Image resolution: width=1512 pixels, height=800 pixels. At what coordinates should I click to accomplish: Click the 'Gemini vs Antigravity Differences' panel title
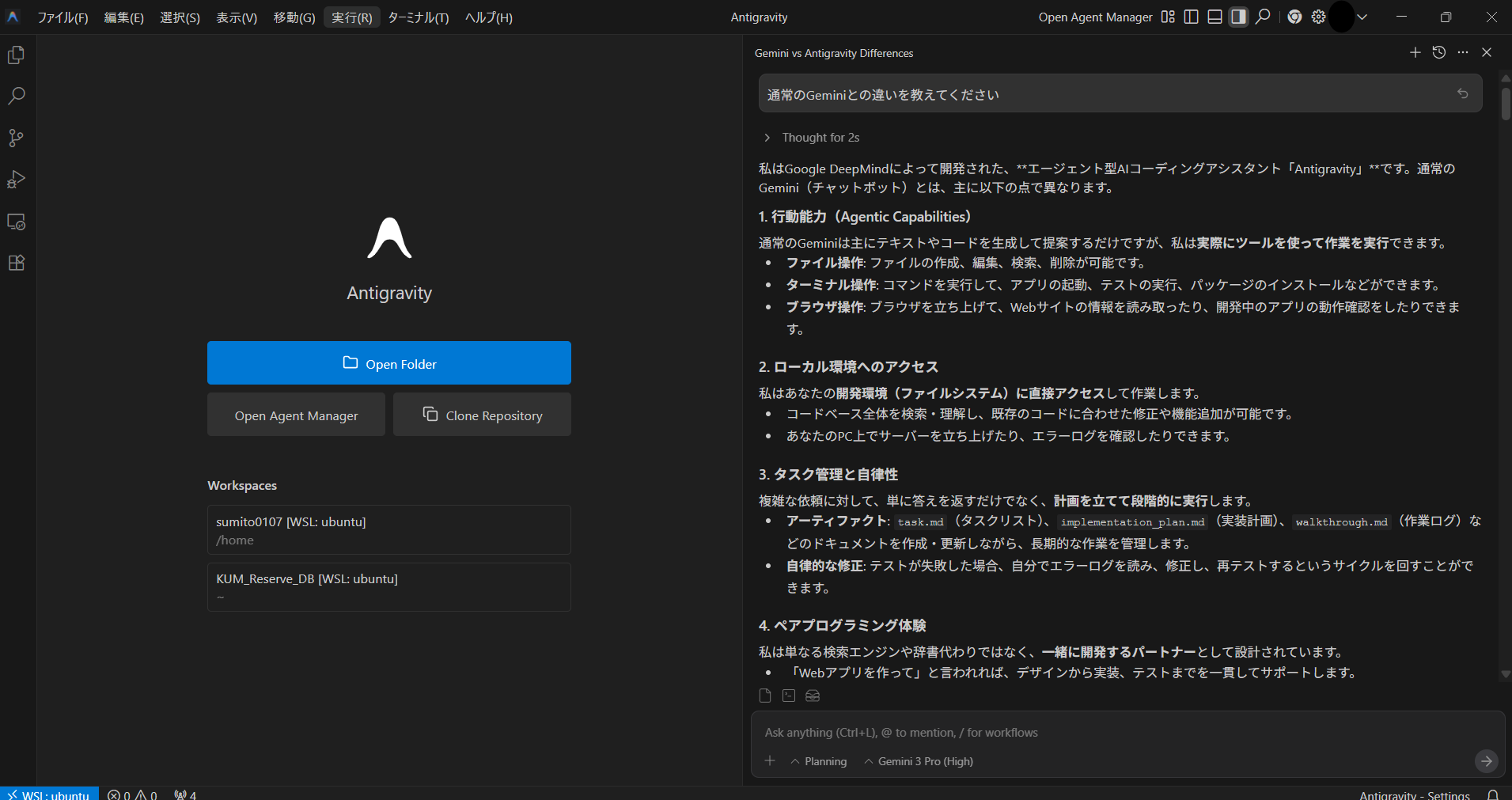point(834,53)
